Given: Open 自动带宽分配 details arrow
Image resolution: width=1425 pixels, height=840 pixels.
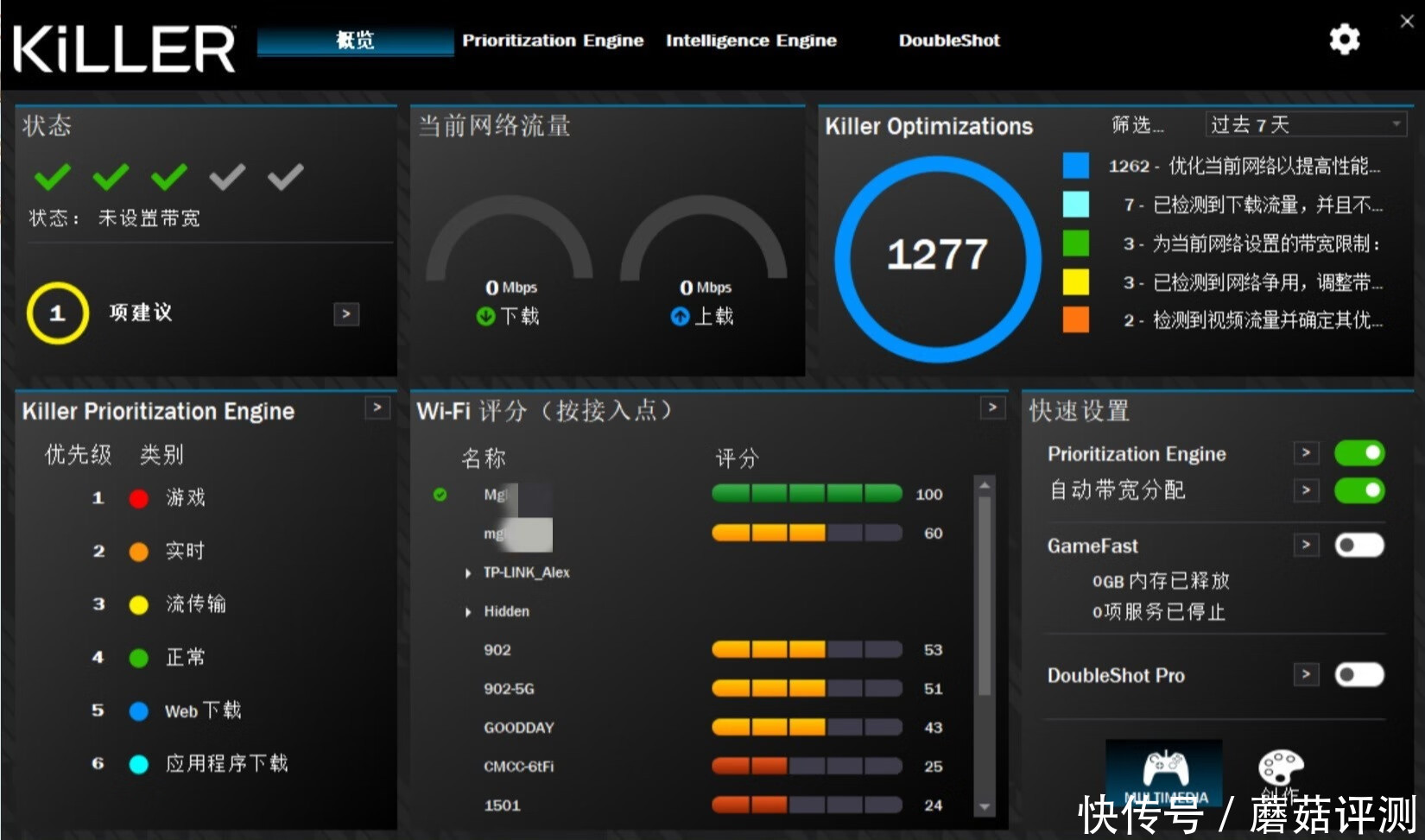Looking at the screenshot, I should tap(1306, 490).
